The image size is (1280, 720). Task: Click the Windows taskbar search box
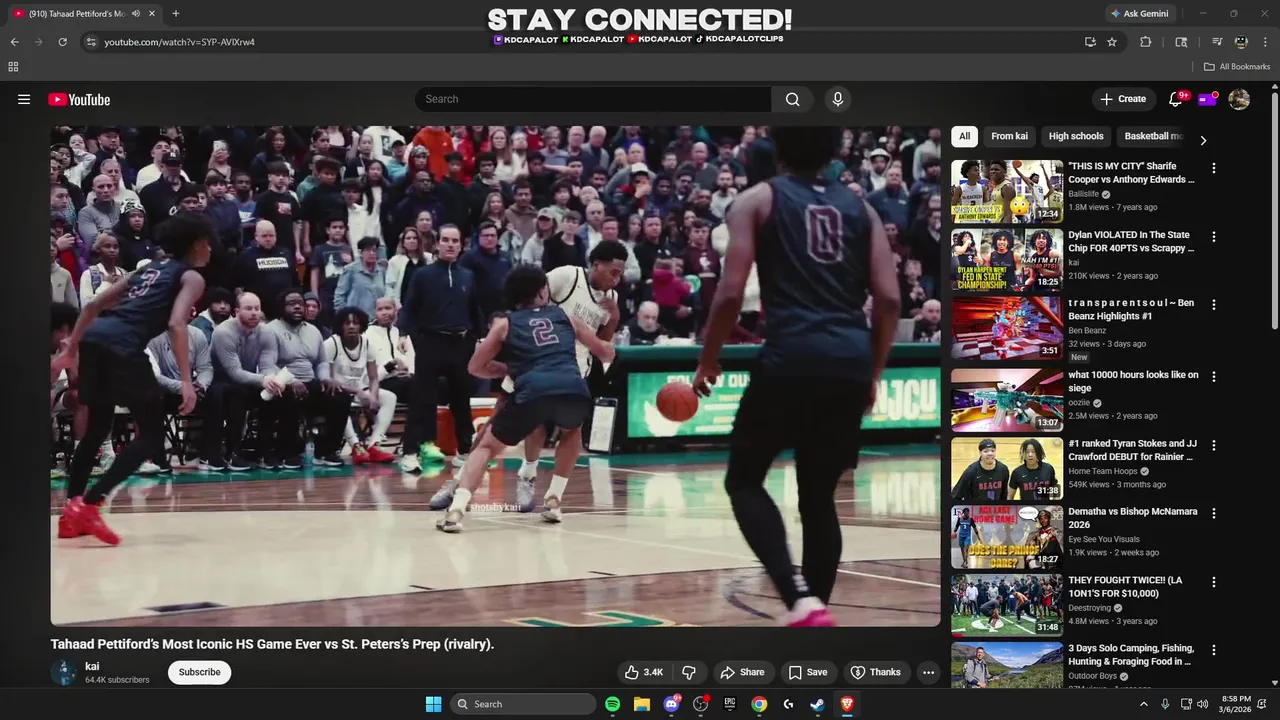pos(522,704)
